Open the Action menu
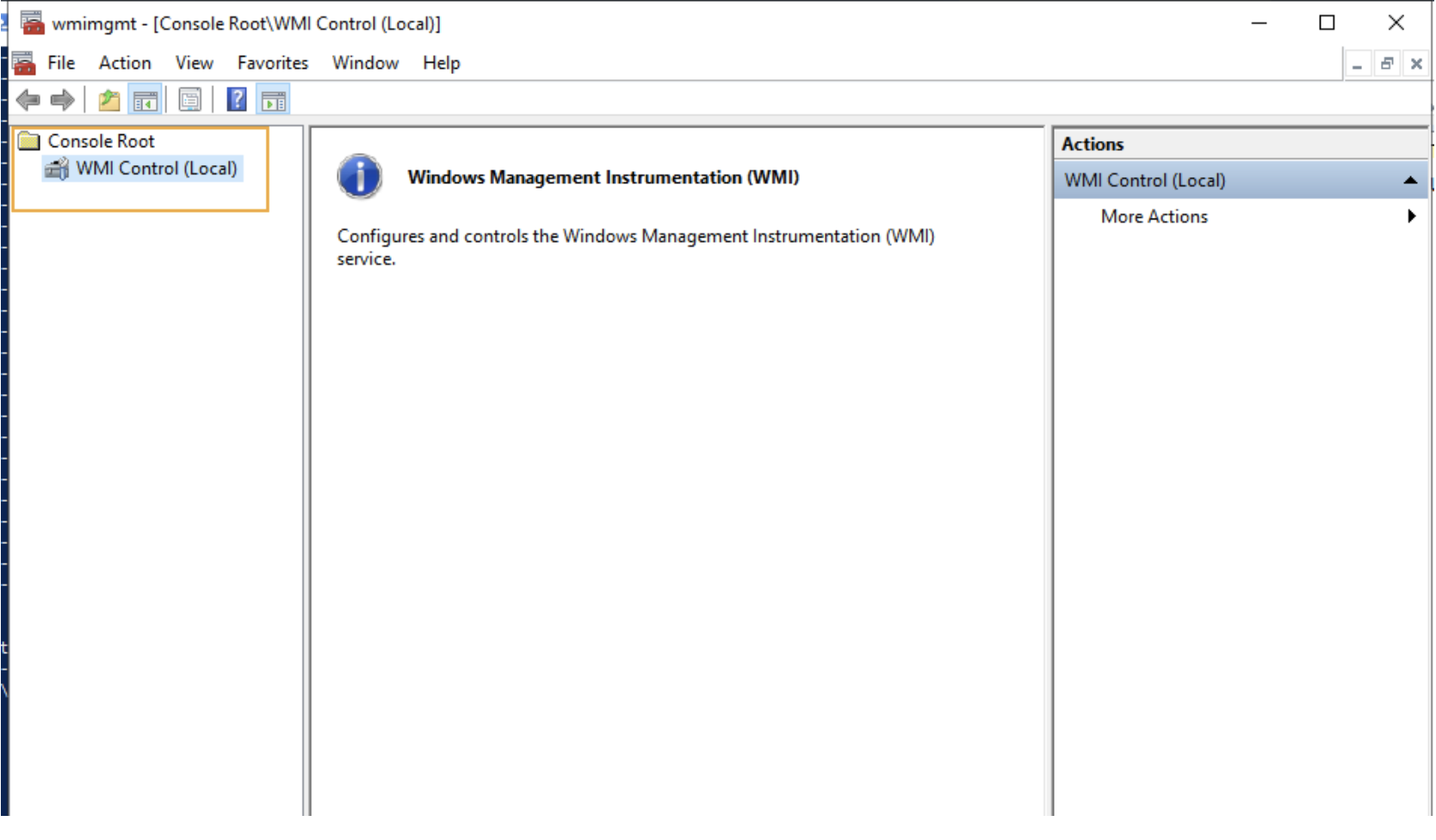The width and height of the screenshot is (1436, 840). [x=125, y=63]
